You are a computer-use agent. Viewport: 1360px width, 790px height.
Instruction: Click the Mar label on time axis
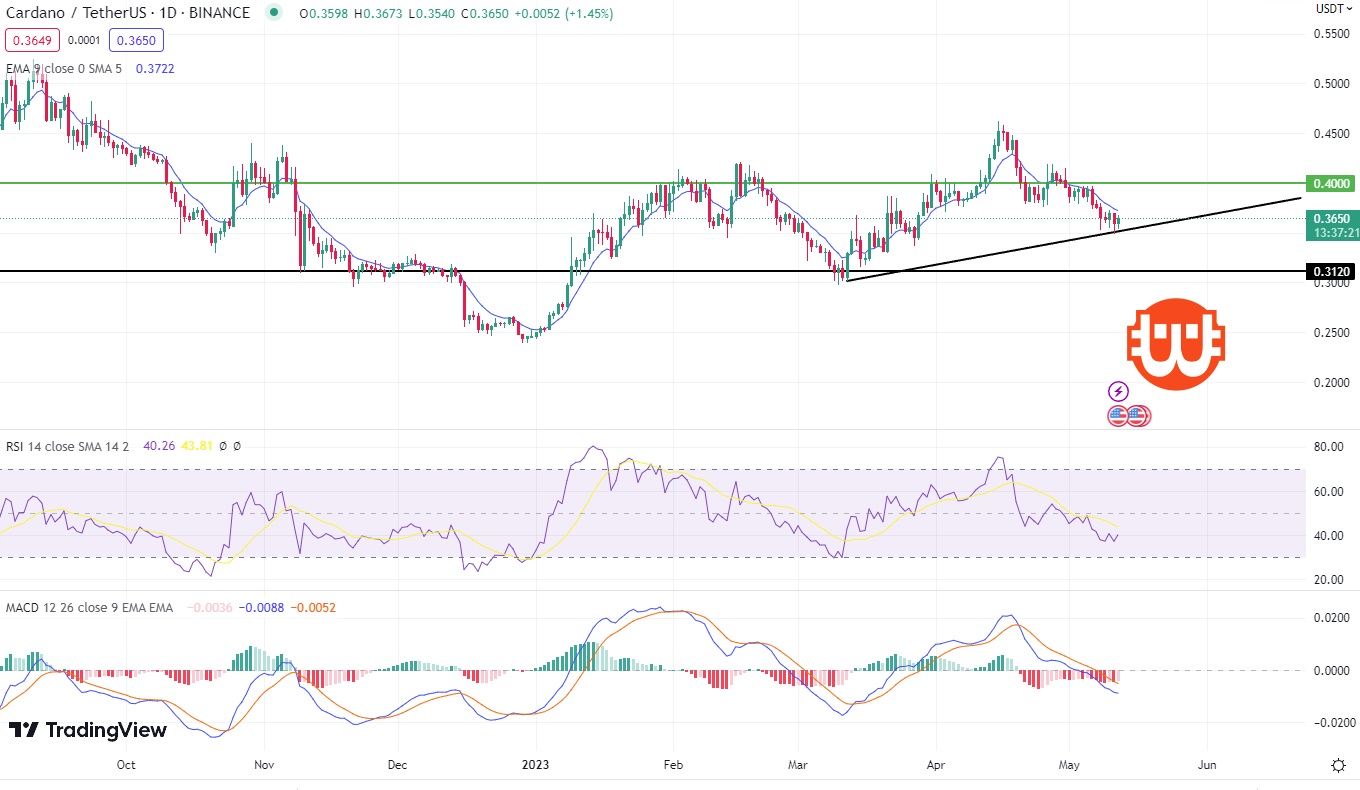(797, 765)
